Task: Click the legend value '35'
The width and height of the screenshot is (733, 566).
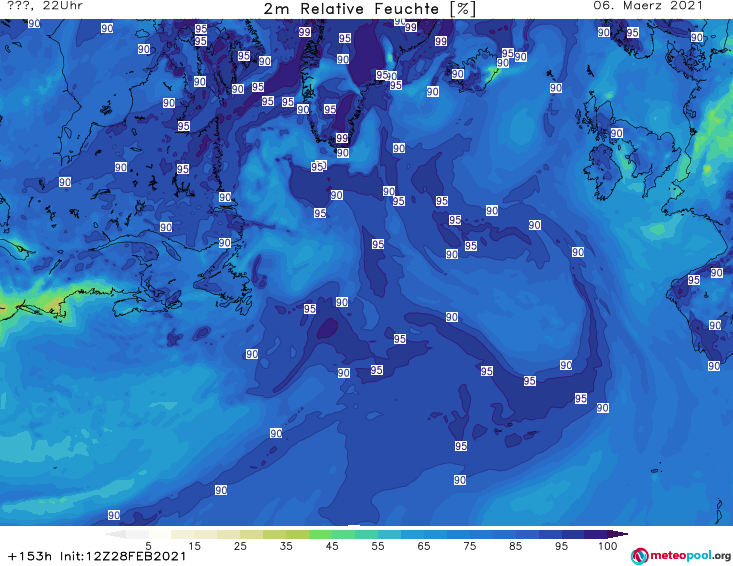Action: 286,546
